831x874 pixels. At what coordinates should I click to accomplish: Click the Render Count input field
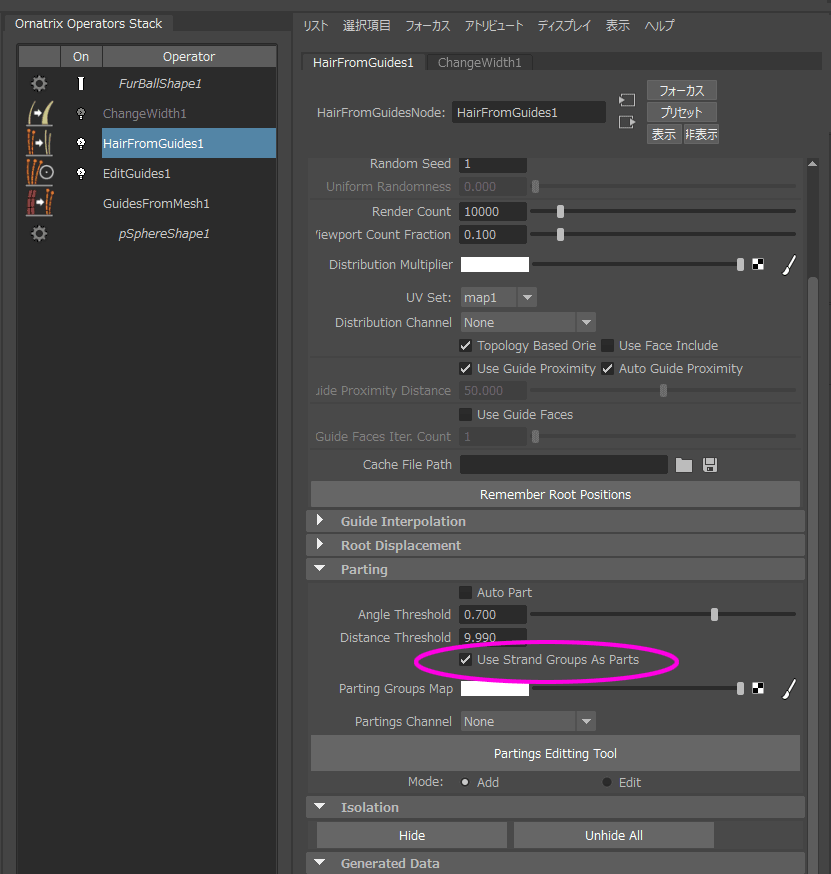click(493, 211)
